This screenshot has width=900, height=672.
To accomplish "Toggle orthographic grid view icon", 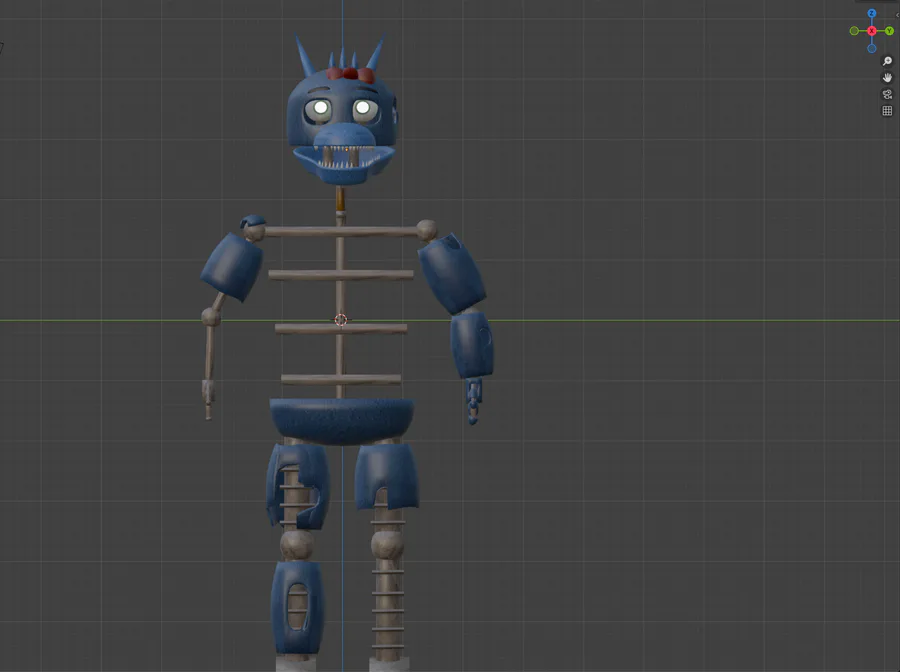I will [887, 111].
